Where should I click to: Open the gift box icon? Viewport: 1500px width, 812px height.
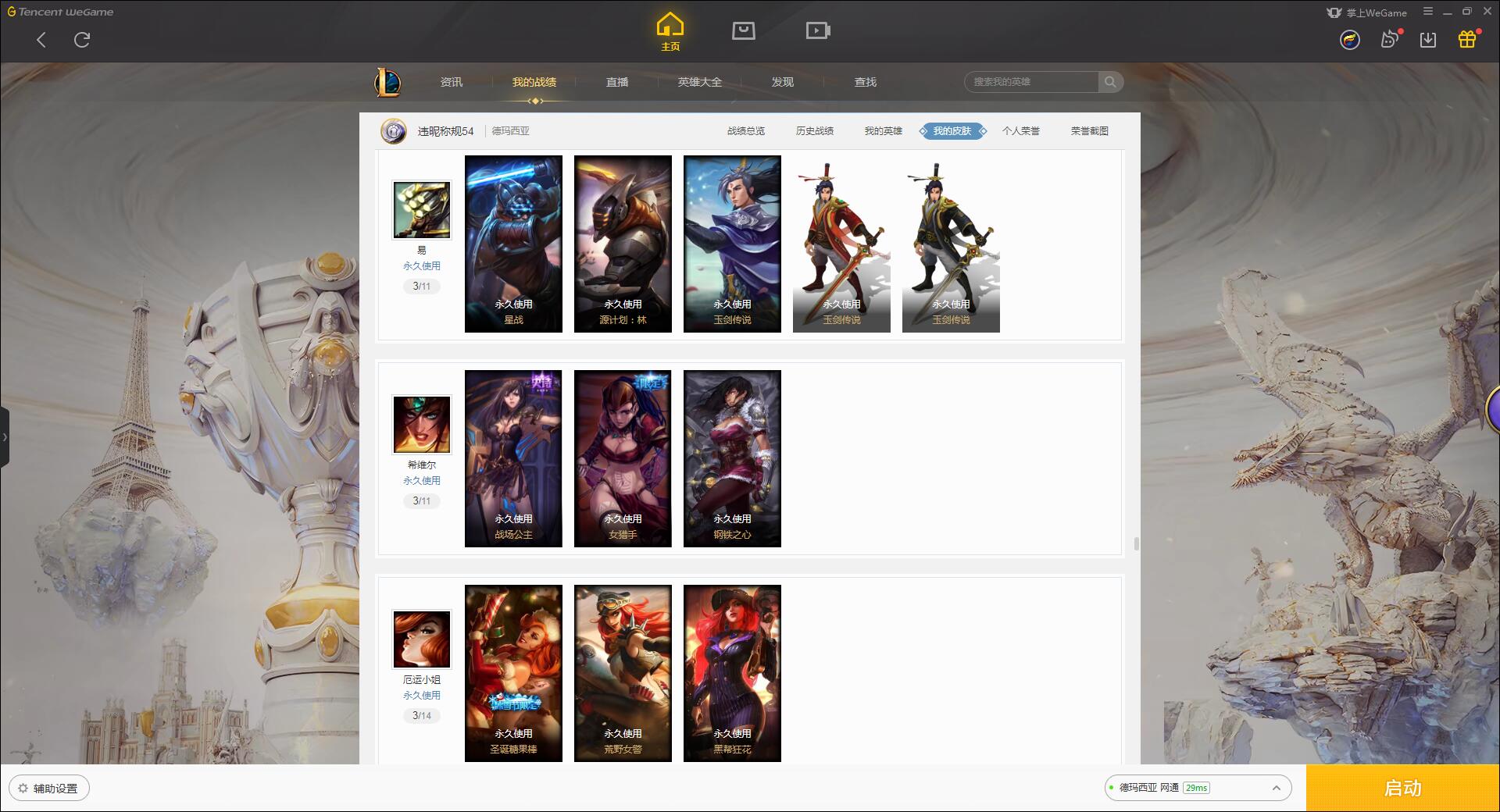pos(1467,39)
